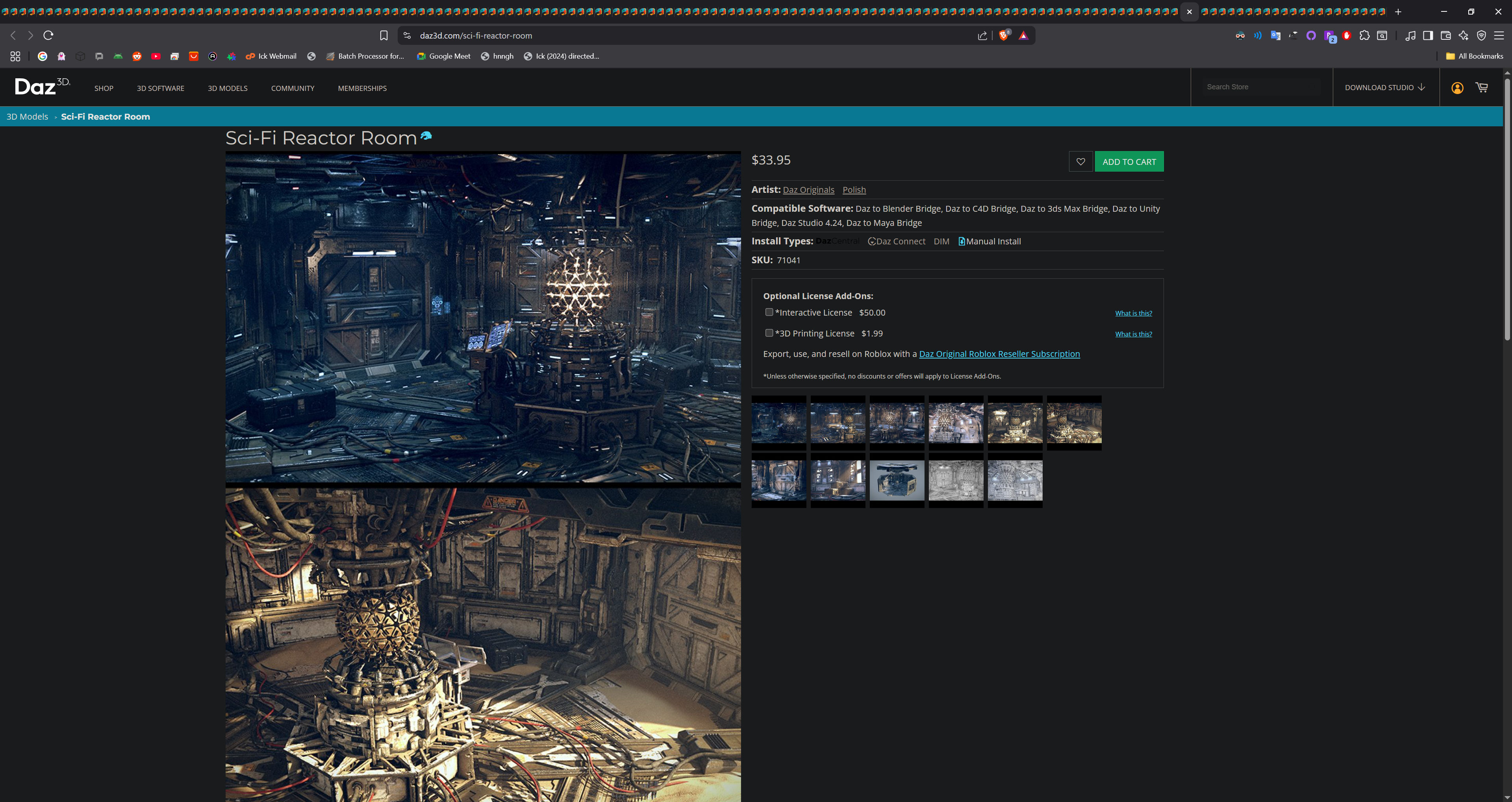Open the red stop-hand blocker extension

[1347, 35]
